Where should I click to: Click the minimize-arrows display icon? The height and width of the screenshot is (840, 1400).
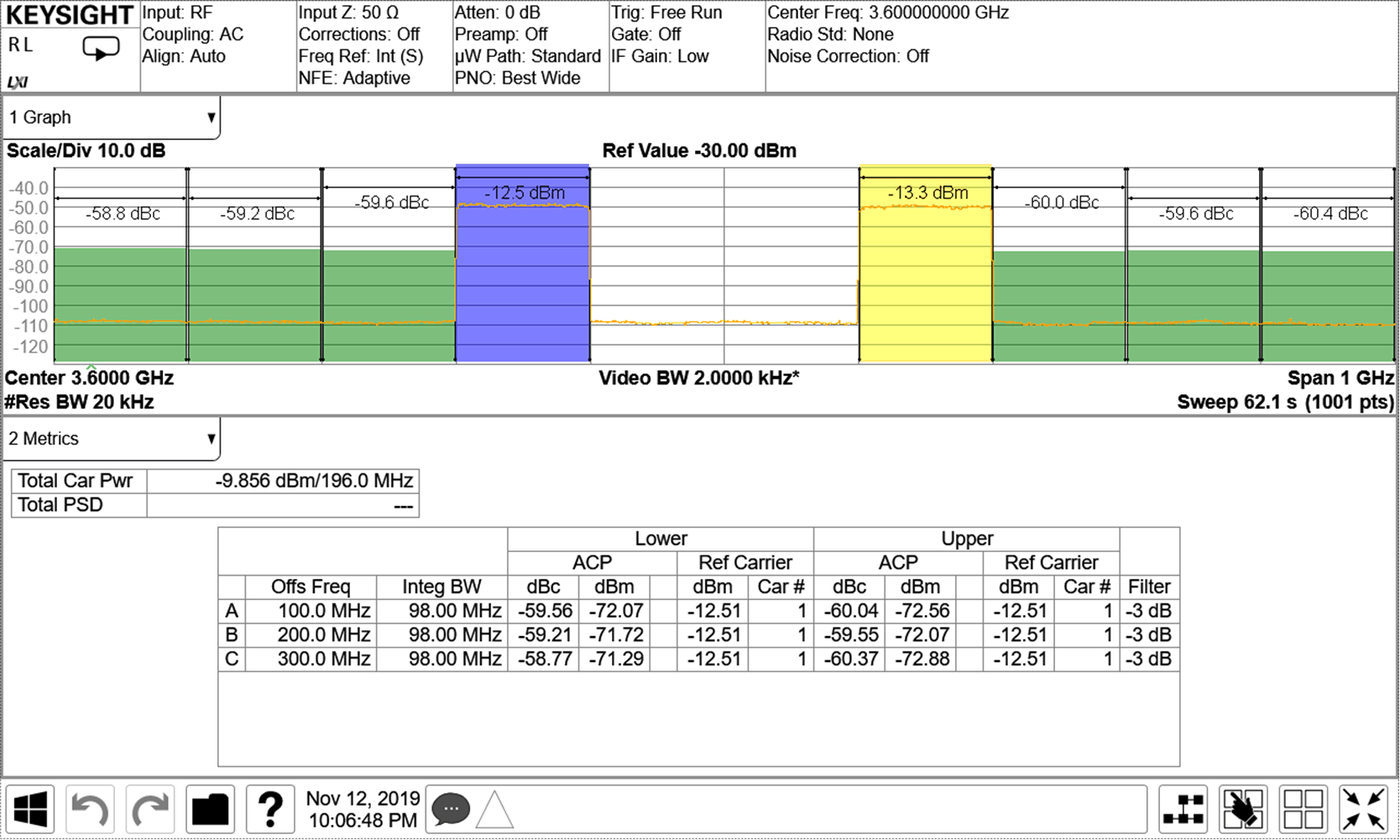(1365, 808)
